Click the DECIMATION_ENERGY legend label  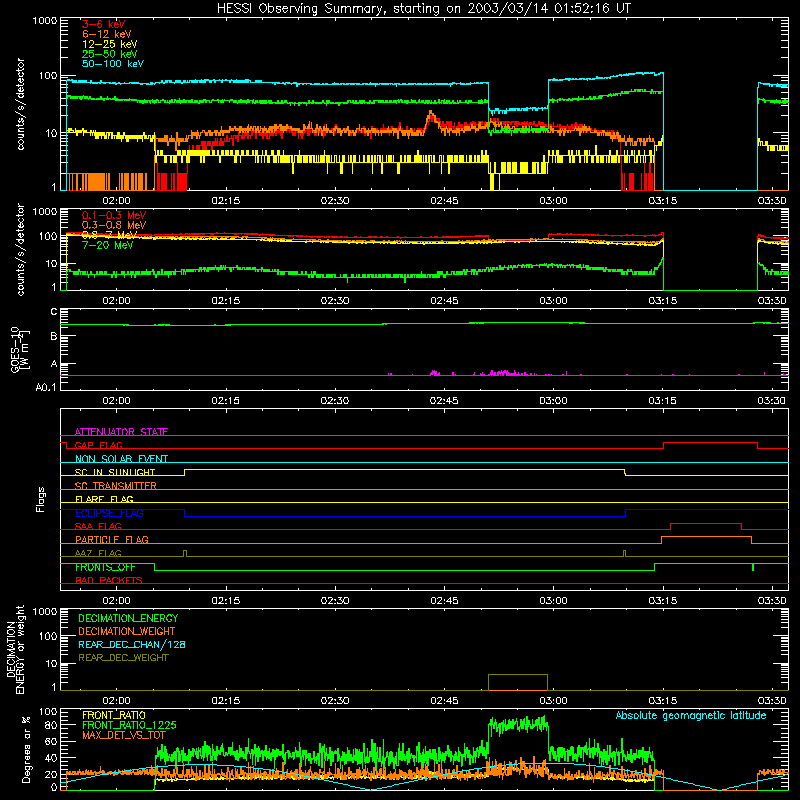coord(128,618)
